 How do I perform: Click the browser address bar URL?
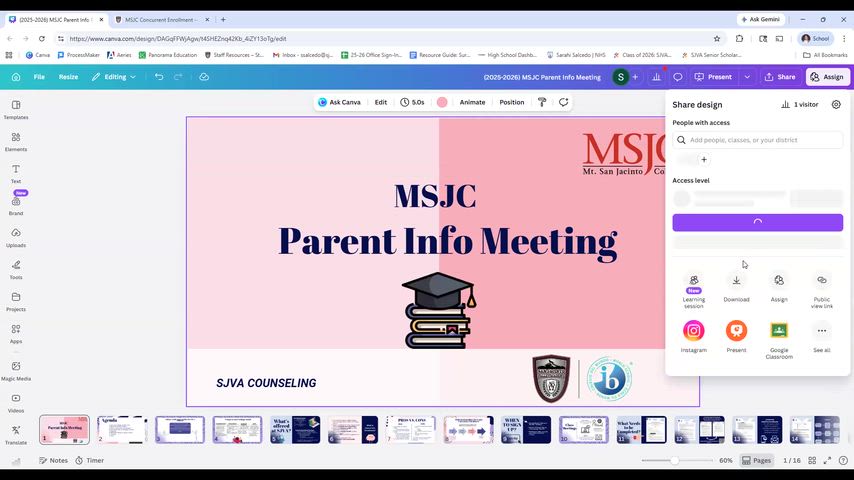click(178, 39)
